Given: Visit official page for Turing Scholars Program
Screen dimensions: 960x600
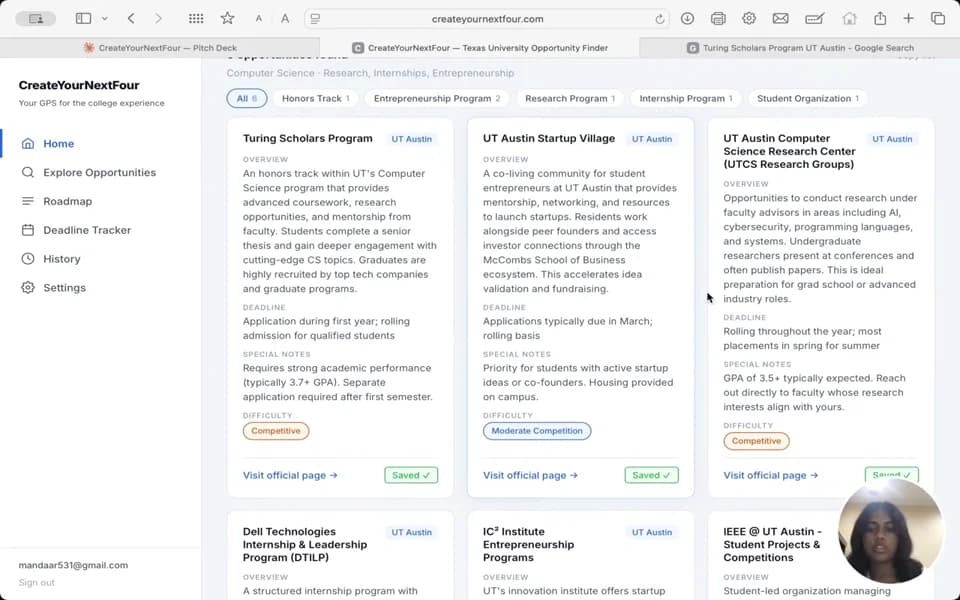Looking at the screenshot, I should (290, 475).
